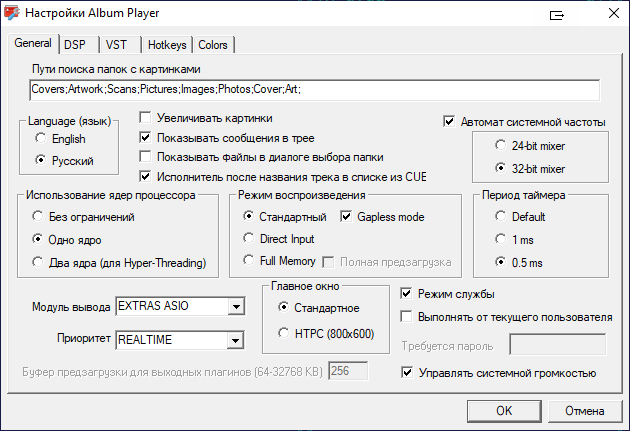Switch to the General tab

33,43
